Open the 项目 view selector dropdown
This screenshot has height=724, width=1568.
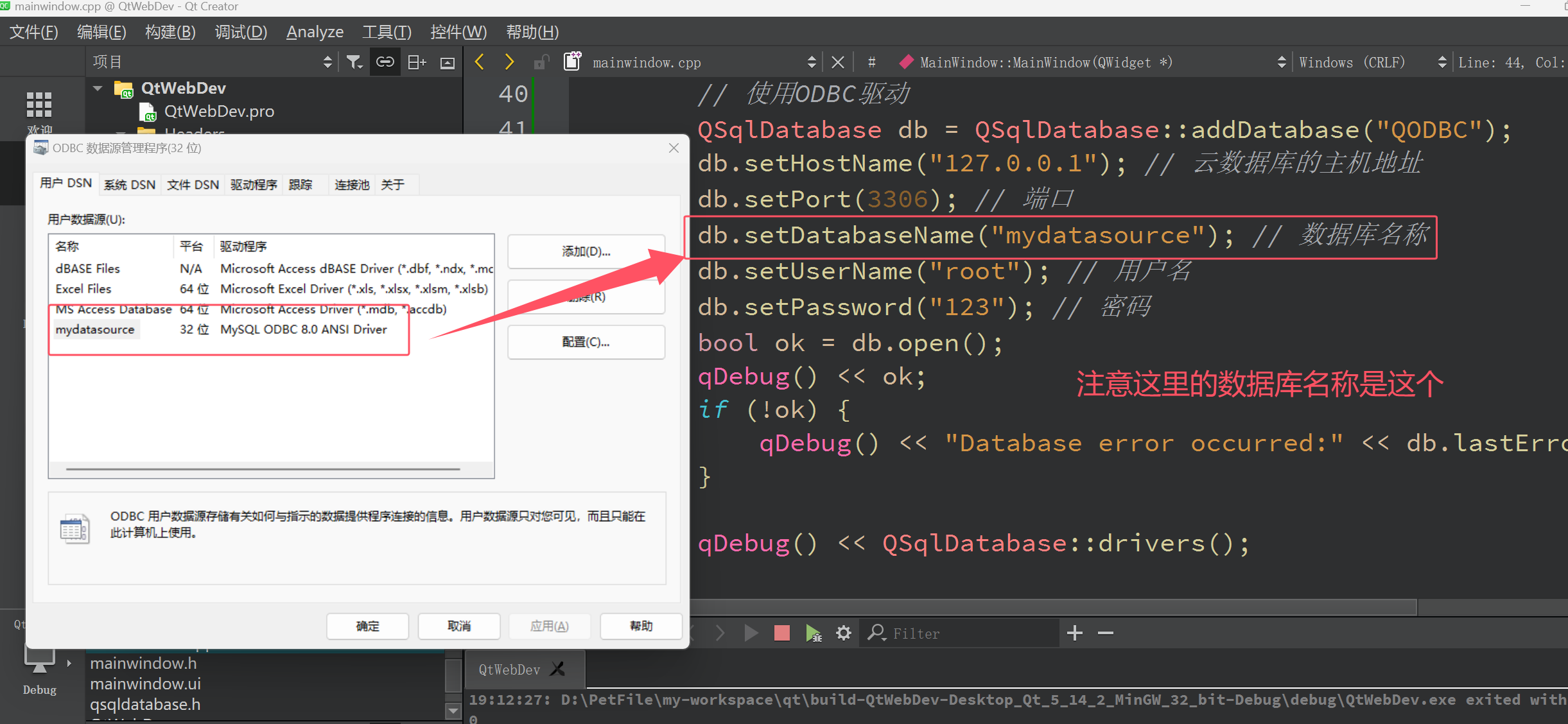coord(327,62)
